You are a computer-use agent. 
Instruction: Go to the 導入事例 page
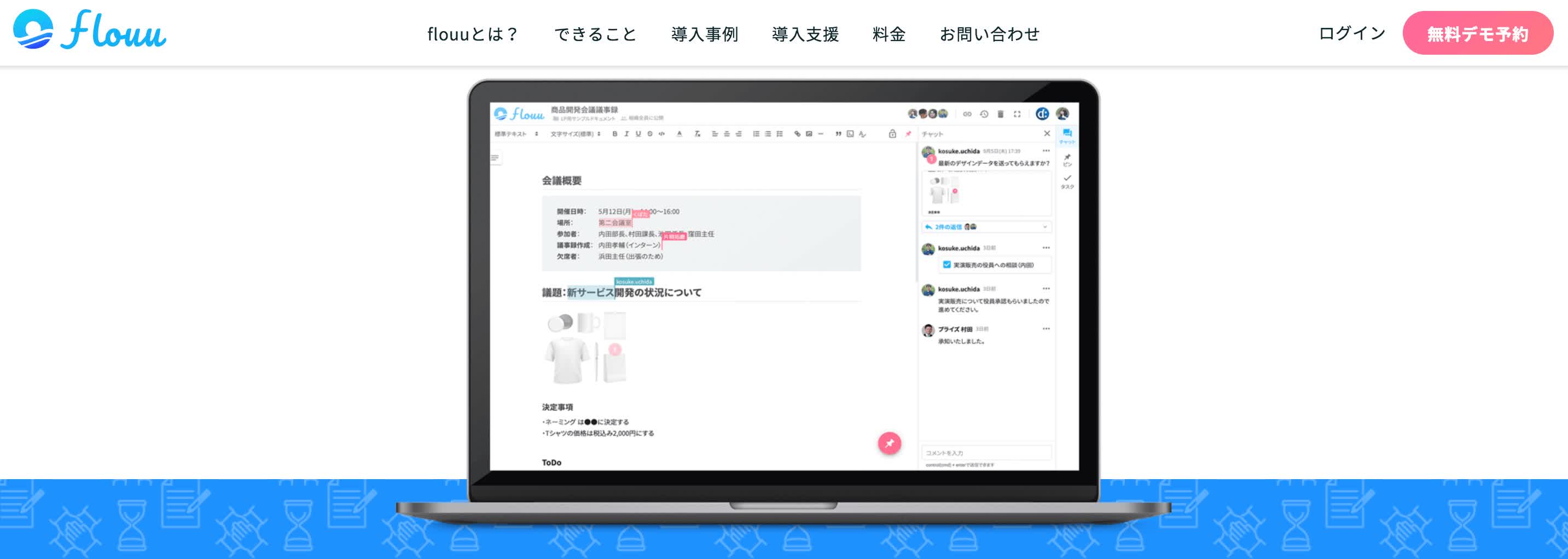tap(704, 34)
